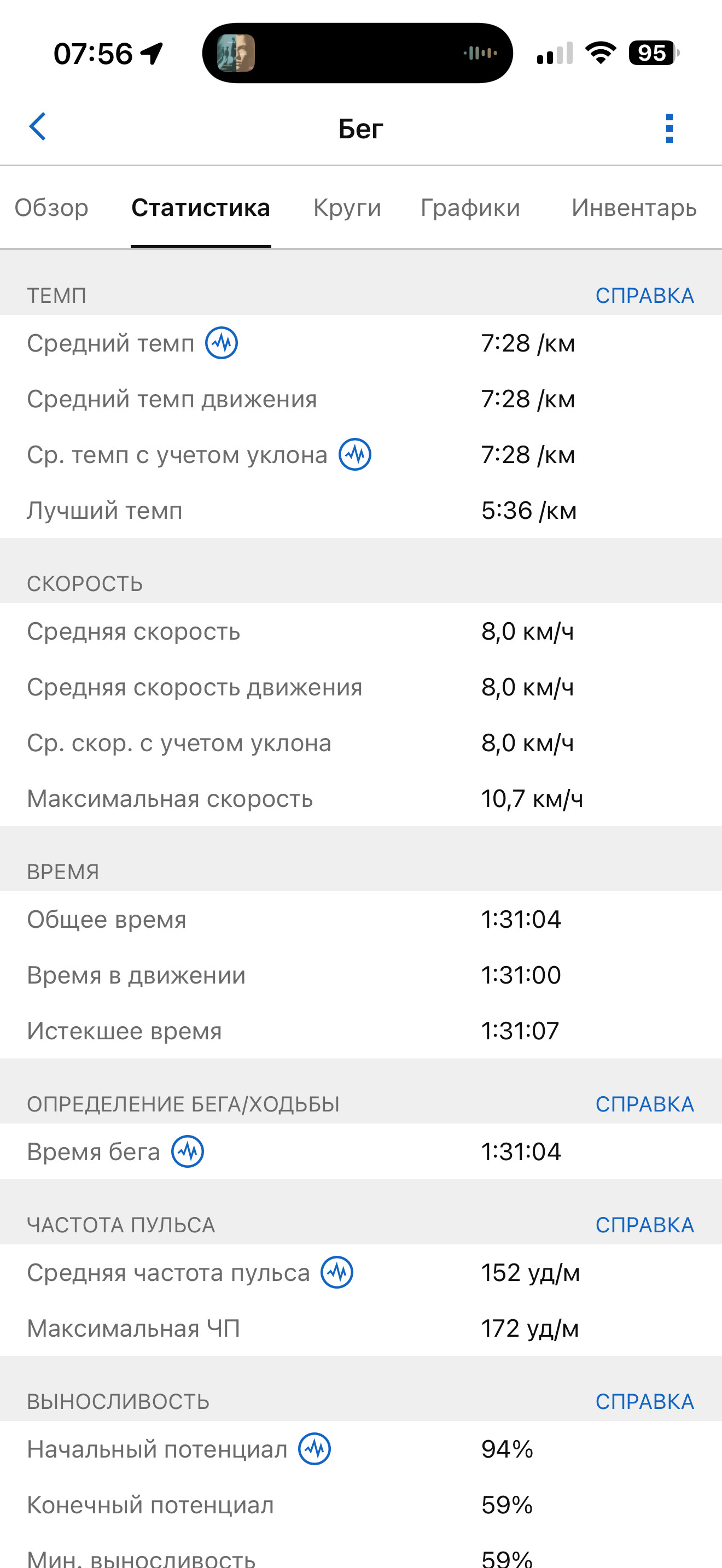Tap chart icon beside Ср. темп с учетом уклона
The image size is (722, 1568).
tap(355, 455)
